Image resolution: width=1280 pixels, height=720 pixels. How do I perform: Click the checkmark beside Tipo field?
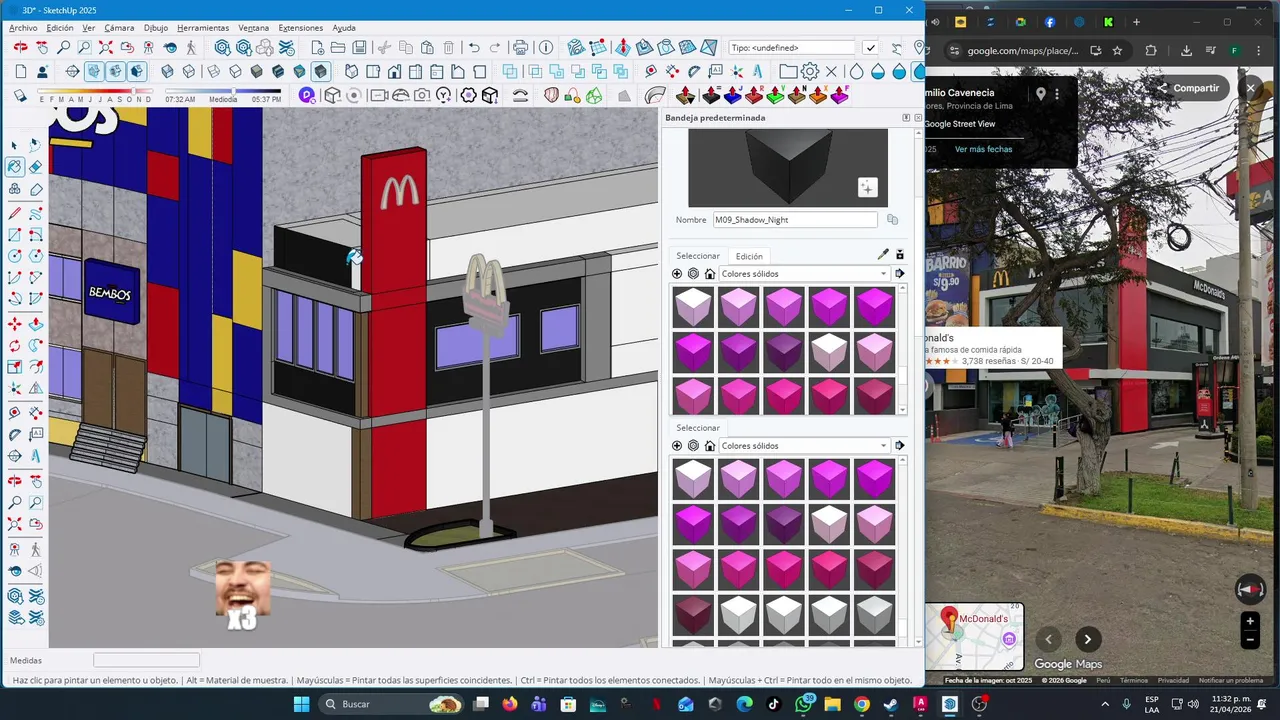[x=870, y=47]
